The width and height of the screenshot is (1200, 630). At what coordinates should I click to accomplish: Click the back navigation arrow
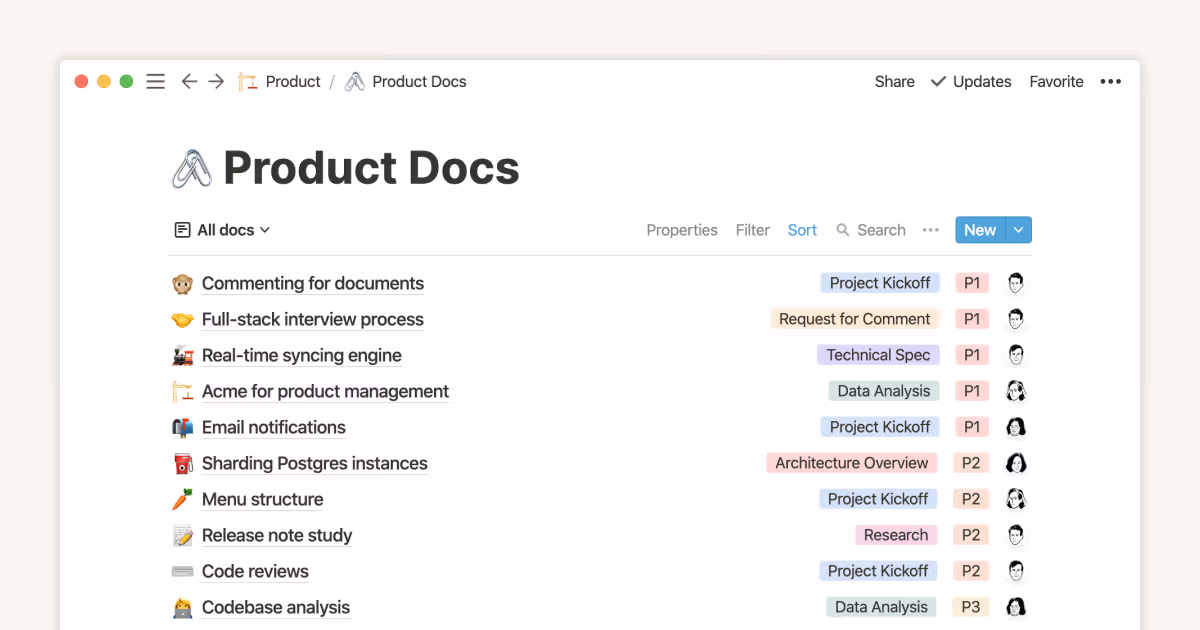tap(189, 81)
